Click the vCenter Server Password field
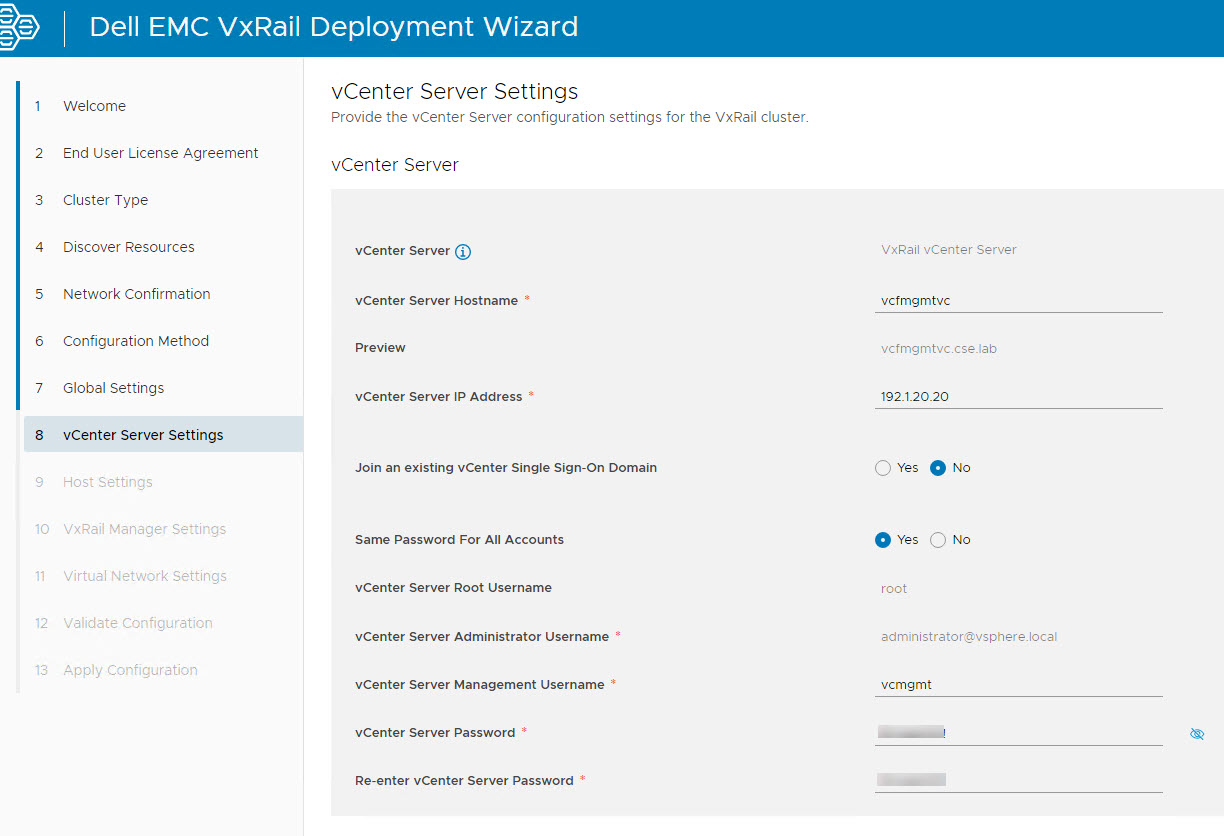 [1018, 733]
